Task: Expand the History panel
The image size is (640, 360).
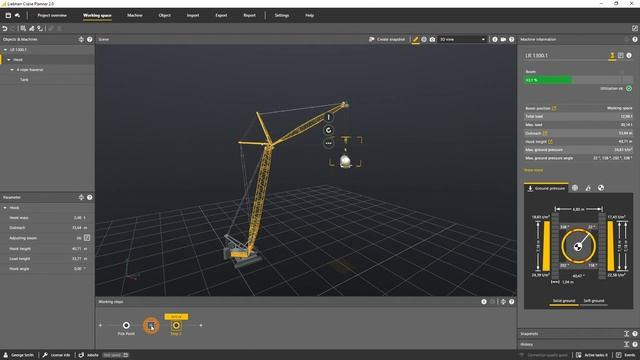Action: (x=627, y=344)
